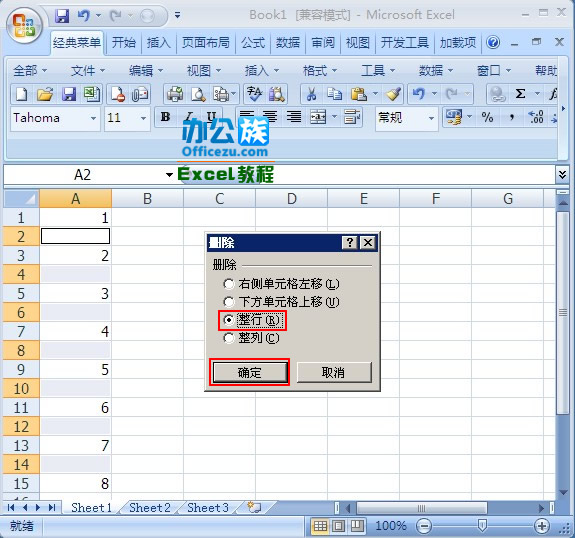Click the 确定 button
The height and width of the screenshot is (538, 575).
(250, 372)
